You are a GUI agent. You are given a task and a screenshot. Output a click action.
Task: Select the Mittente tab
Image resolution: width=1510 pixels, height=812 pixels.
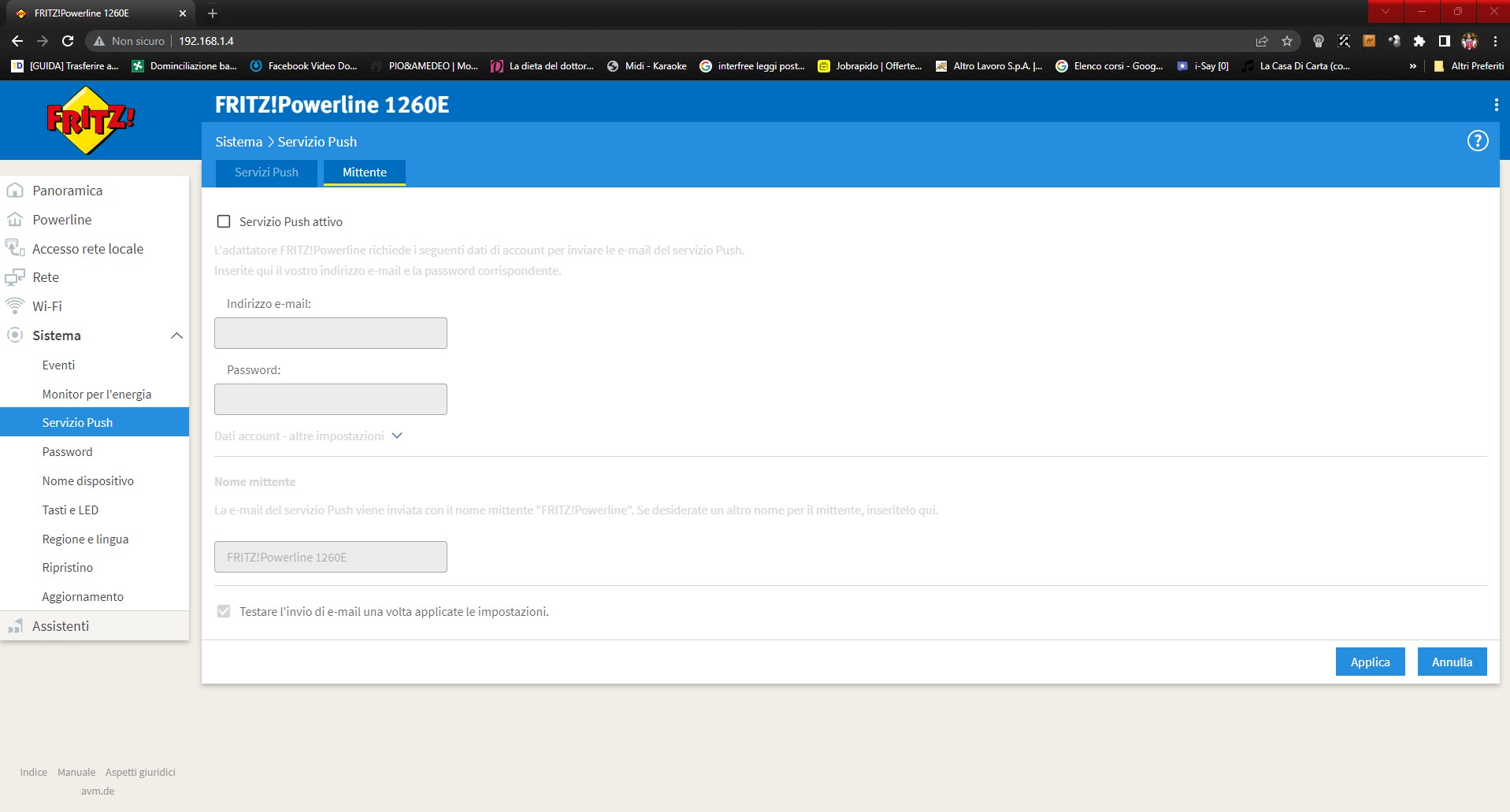365,172
